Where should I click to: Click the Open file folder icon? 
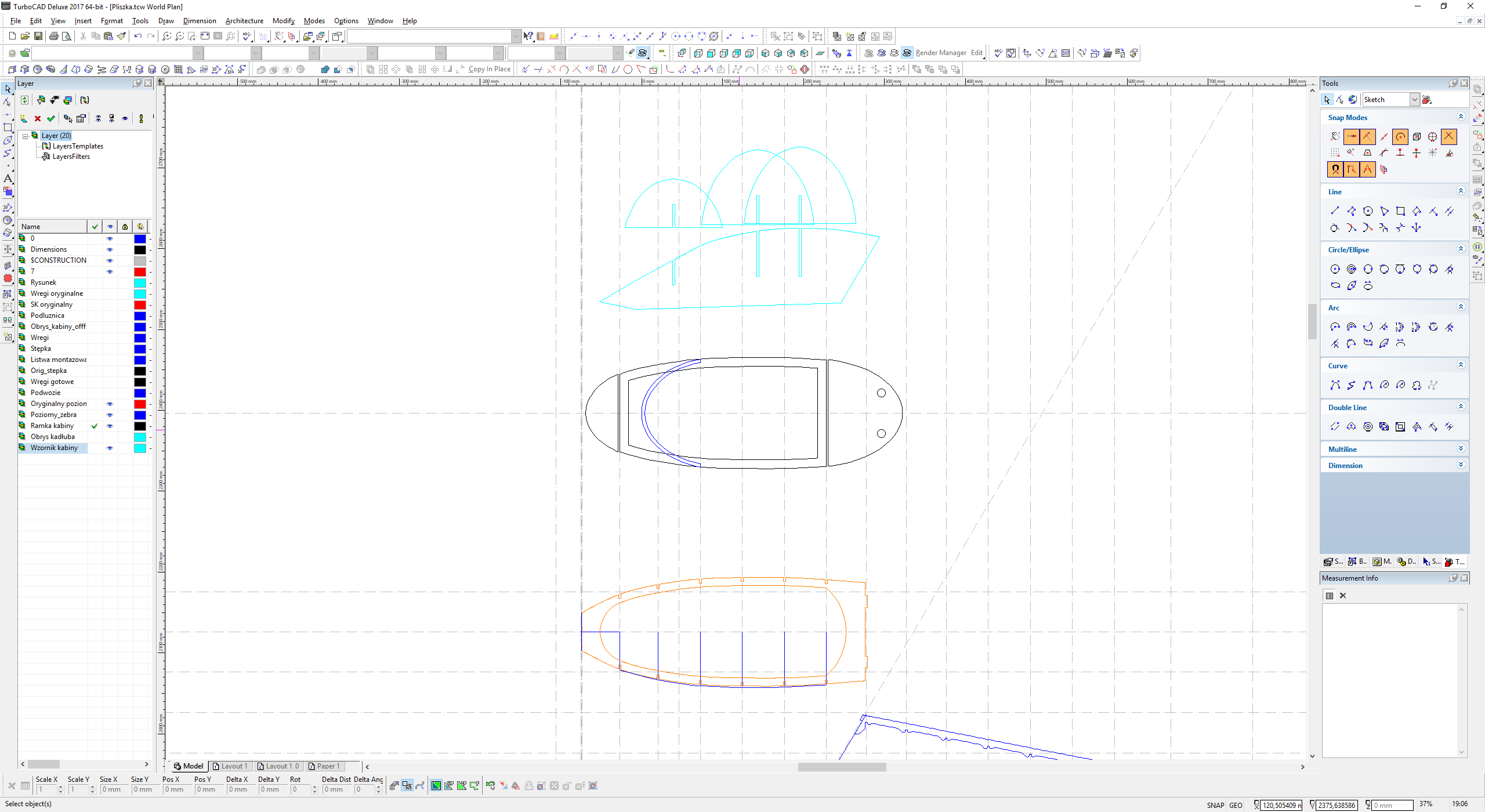point(25,36)
